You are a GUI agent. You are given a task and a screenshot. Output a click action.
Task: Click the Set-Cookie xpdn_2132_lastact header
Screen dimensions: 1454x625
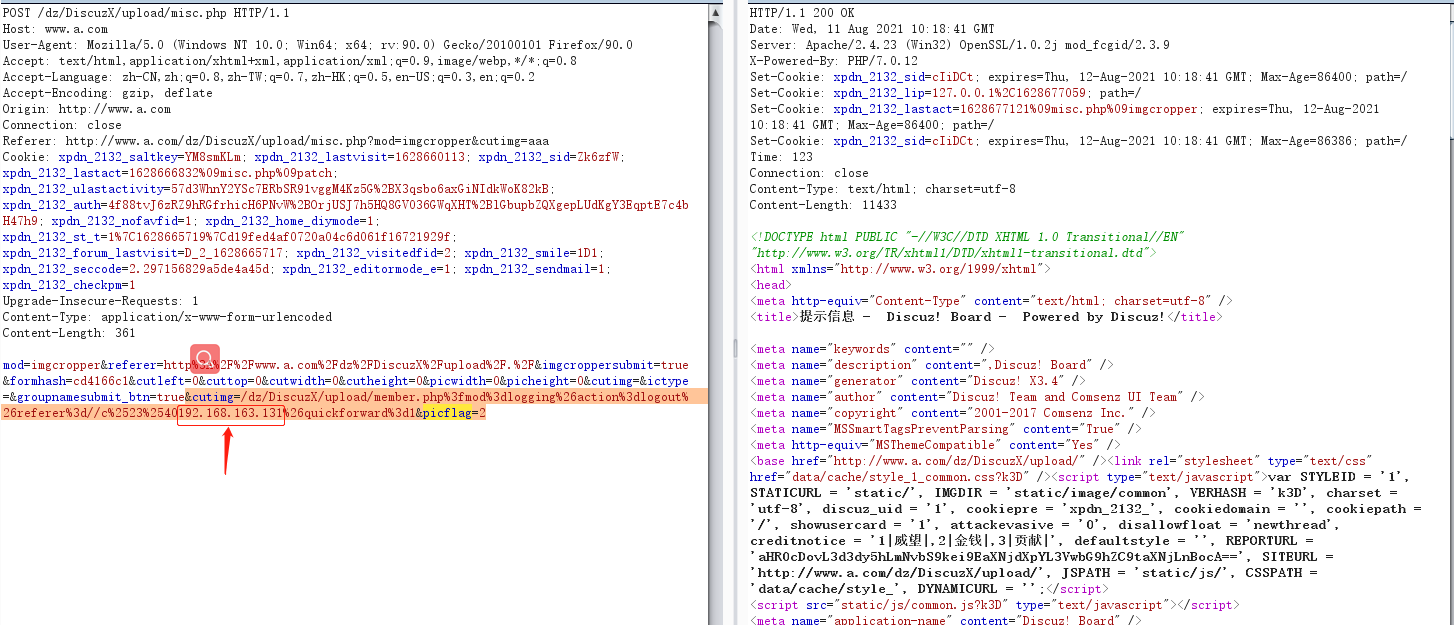[1065, 117]
